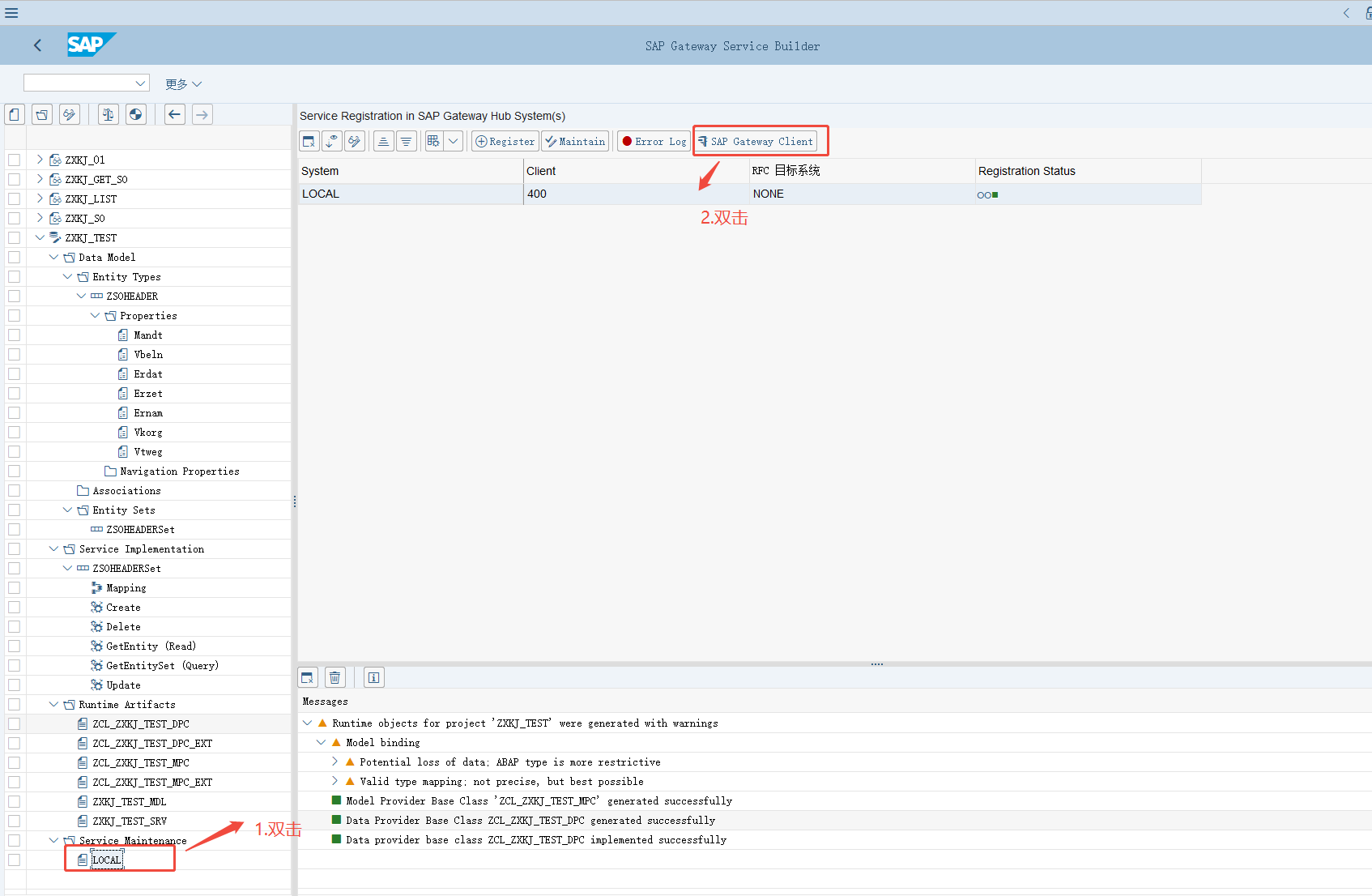Show message info with the 'i' icon
Image resolution: width=1372 pixels, height=896 pixels.
[374, 678]
